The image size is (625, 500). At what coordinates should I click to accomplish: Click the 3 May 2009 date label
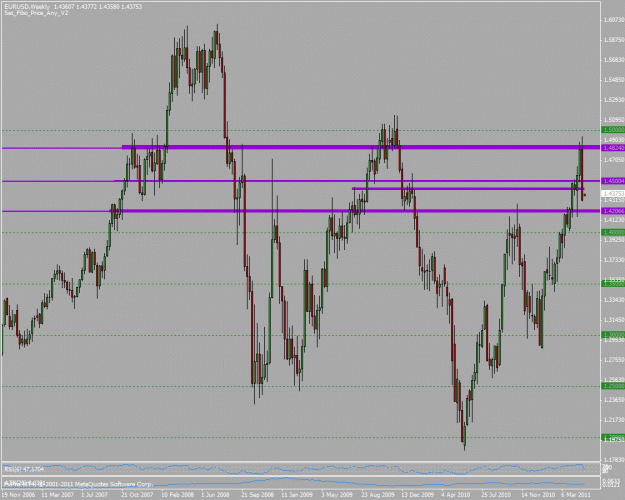tap(337, 495)
